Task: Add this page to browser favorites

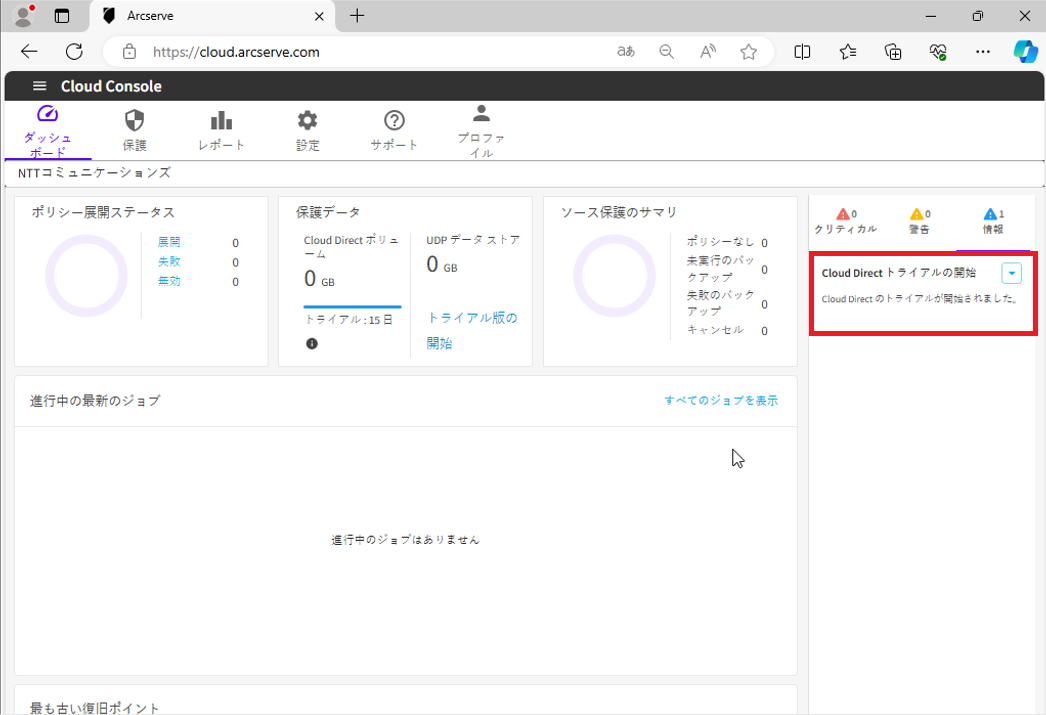Action: click(x=748, y=52)
